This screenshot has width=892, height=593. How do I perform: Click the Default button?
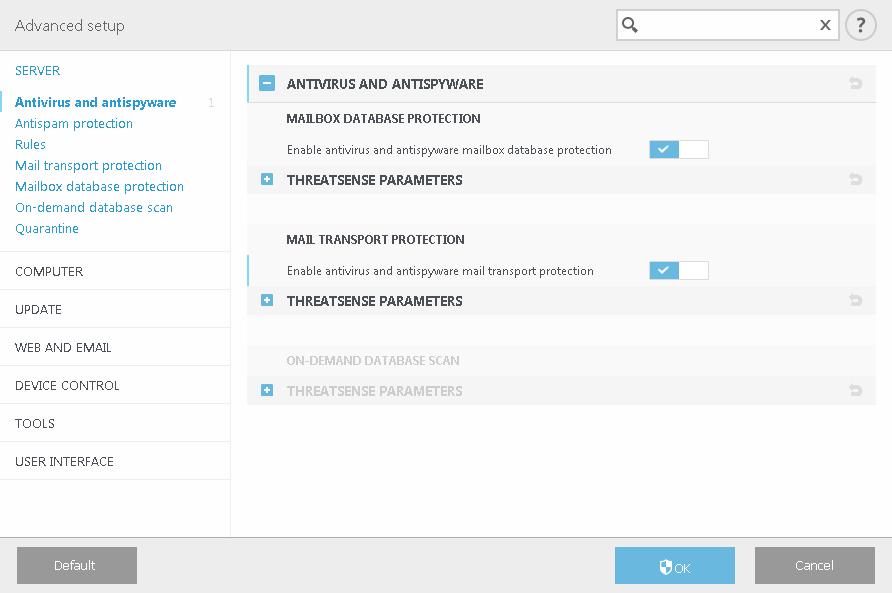77,566
